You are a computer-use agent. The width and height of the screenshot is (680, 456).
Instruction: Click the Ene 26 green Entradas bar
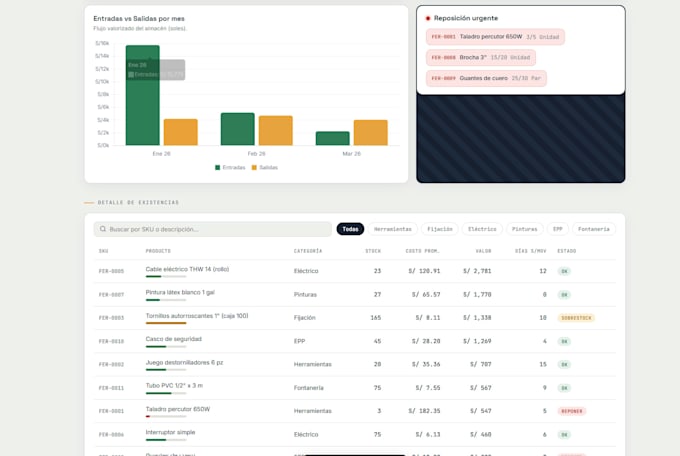coord(143,95)
